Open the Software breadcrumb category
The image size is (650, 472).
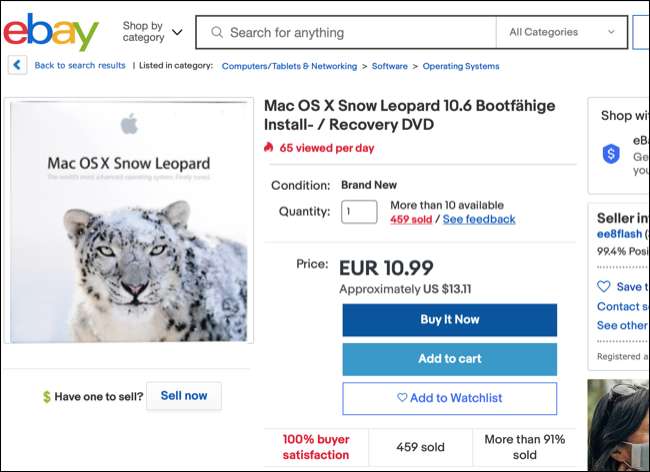pos(389,66)
